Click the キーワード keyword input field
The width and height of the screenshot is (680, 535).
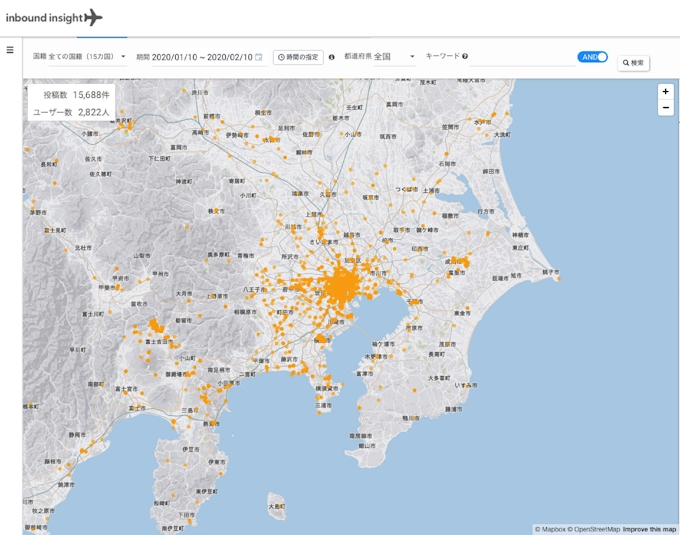(x=520, y=58)
